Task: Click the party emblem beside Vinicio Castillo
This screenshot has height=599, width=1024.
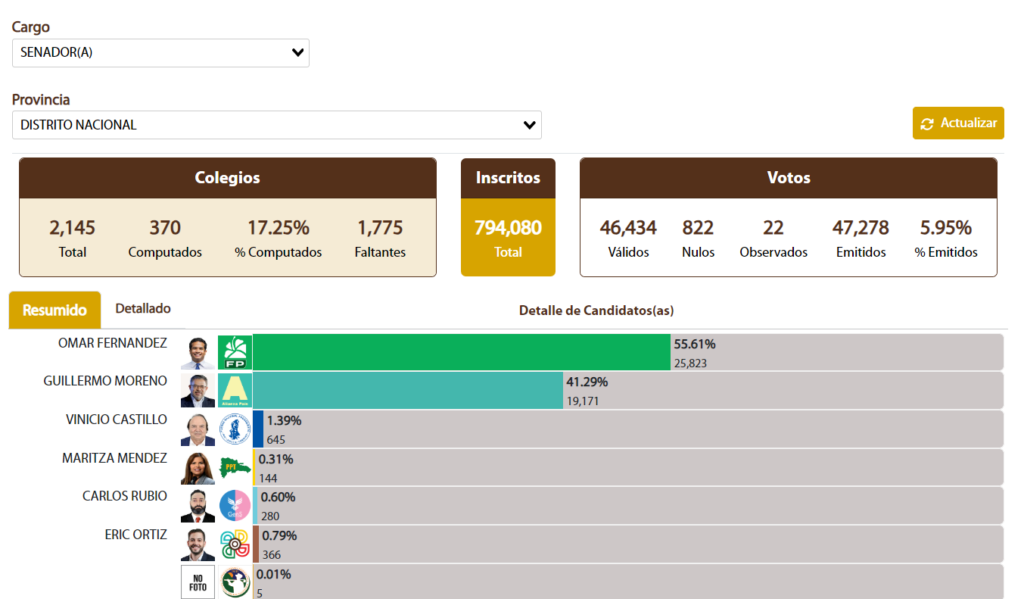Action: 235,429
